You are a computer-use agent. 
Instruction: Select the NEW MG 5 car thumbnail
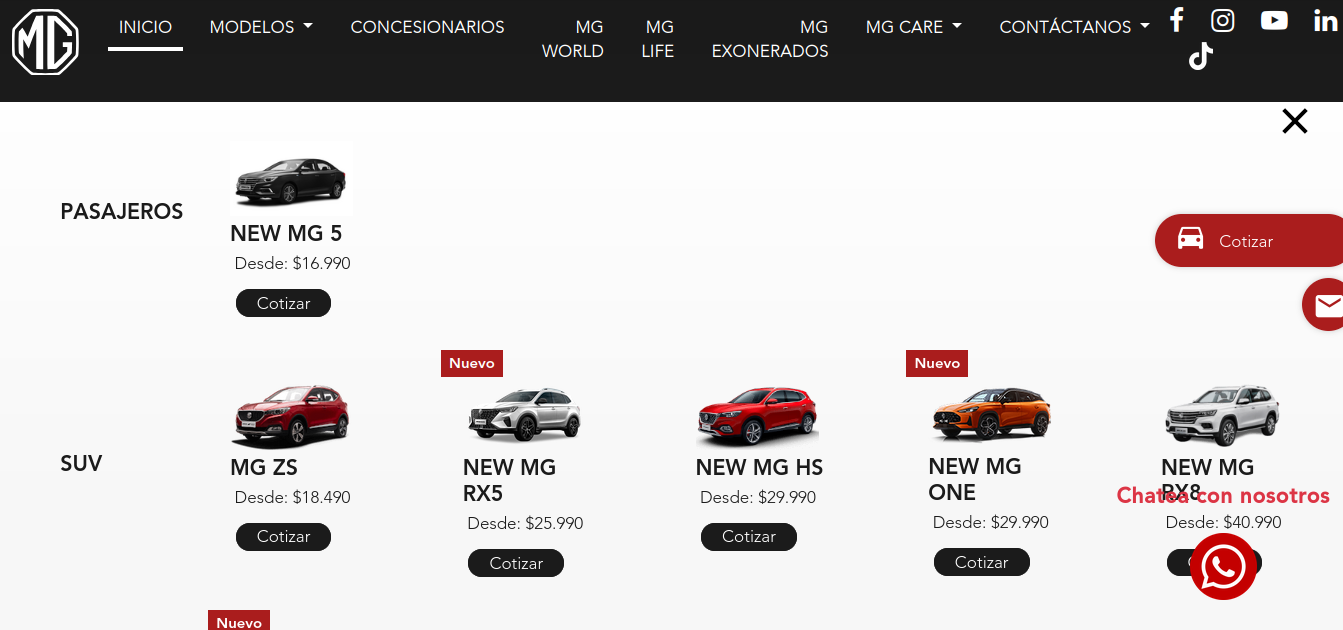[x=291, y=179]
